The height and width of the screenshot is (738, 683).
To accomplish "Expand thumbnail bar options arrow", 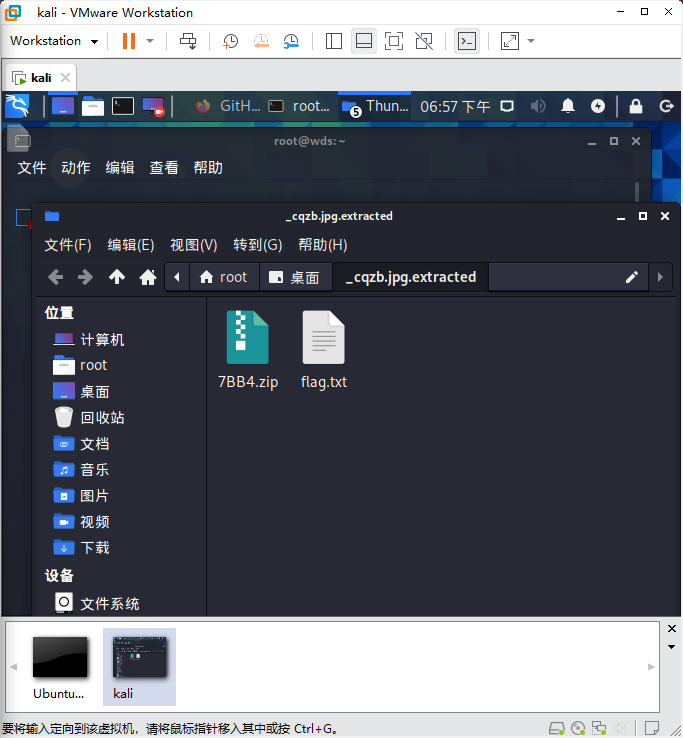I will (x=672, y=647).
